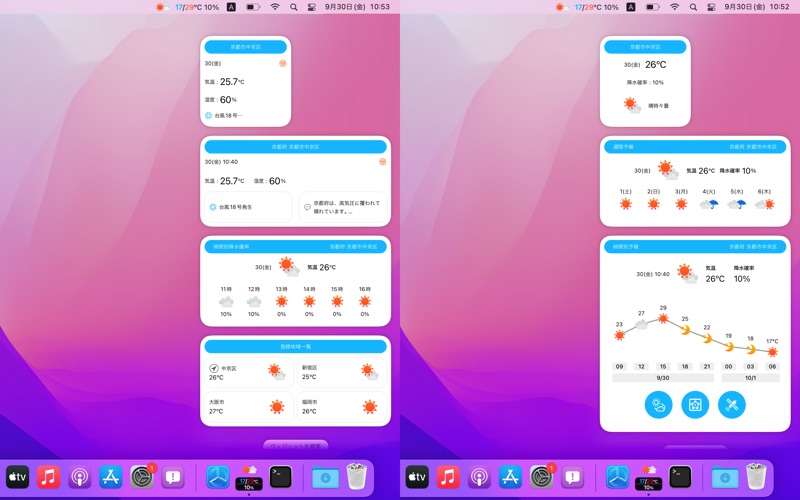Click the 00 hour label under the chart

click(x=729, y=366)
